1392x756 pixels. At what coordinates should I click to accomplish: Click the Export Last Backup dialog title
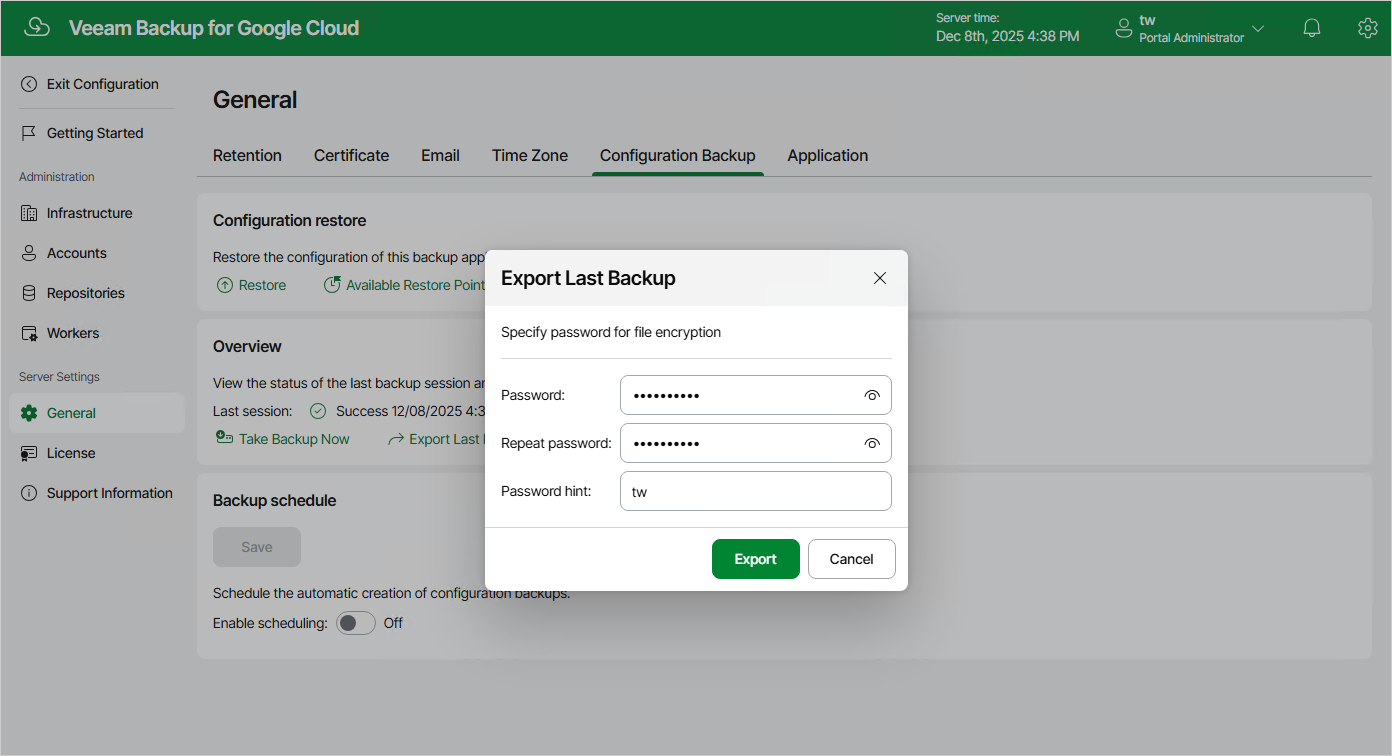tap(588, 278)
